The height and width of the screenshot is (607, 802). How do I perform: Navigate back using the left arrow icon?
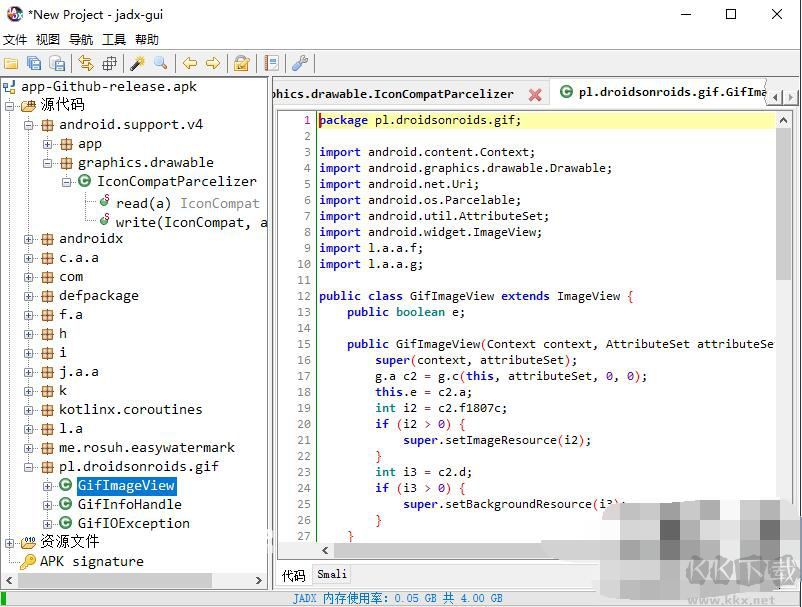coord(190,62)
